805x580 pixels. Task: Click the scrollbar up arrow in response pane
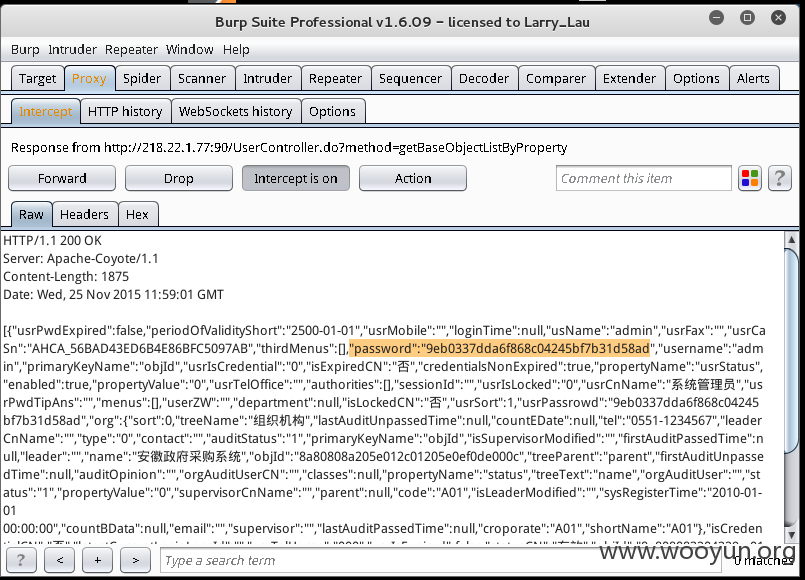click(792, 239)
